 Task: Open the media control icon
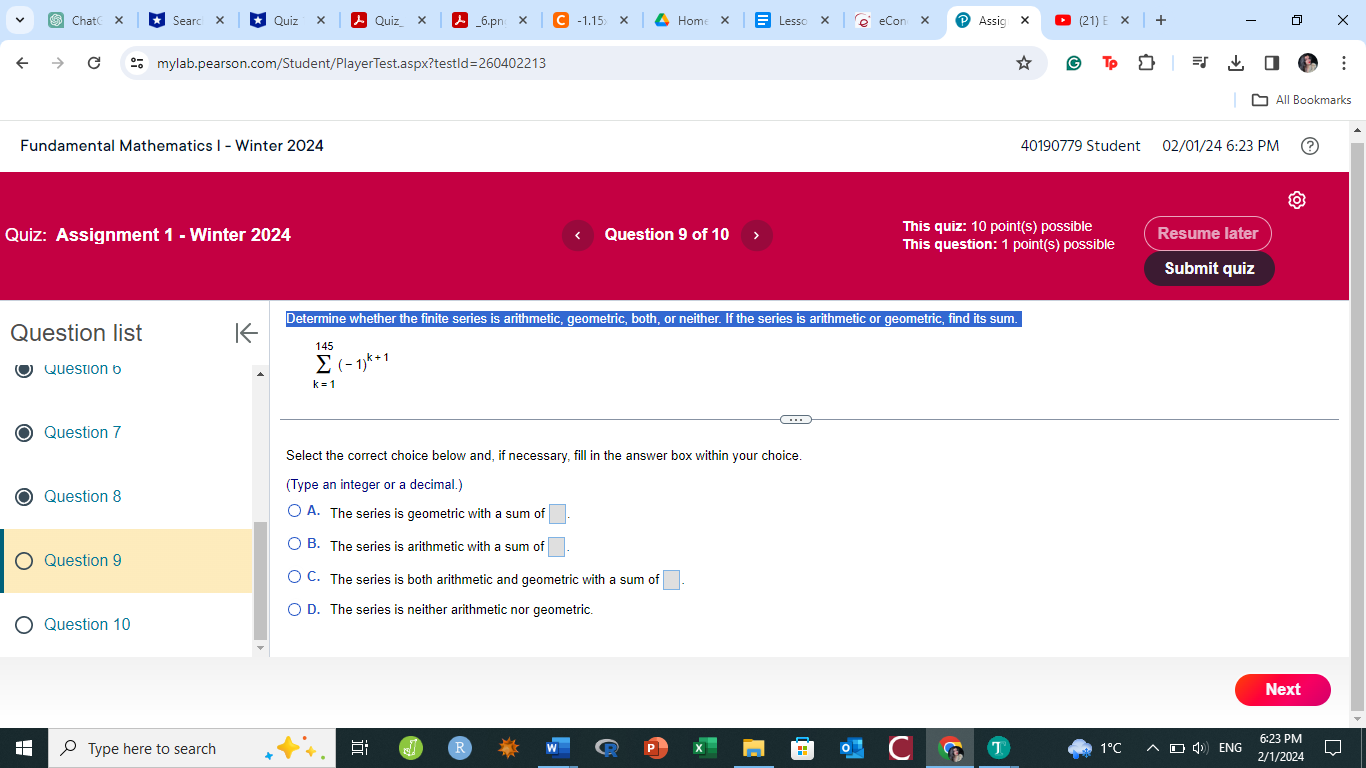pos(1200,63)
